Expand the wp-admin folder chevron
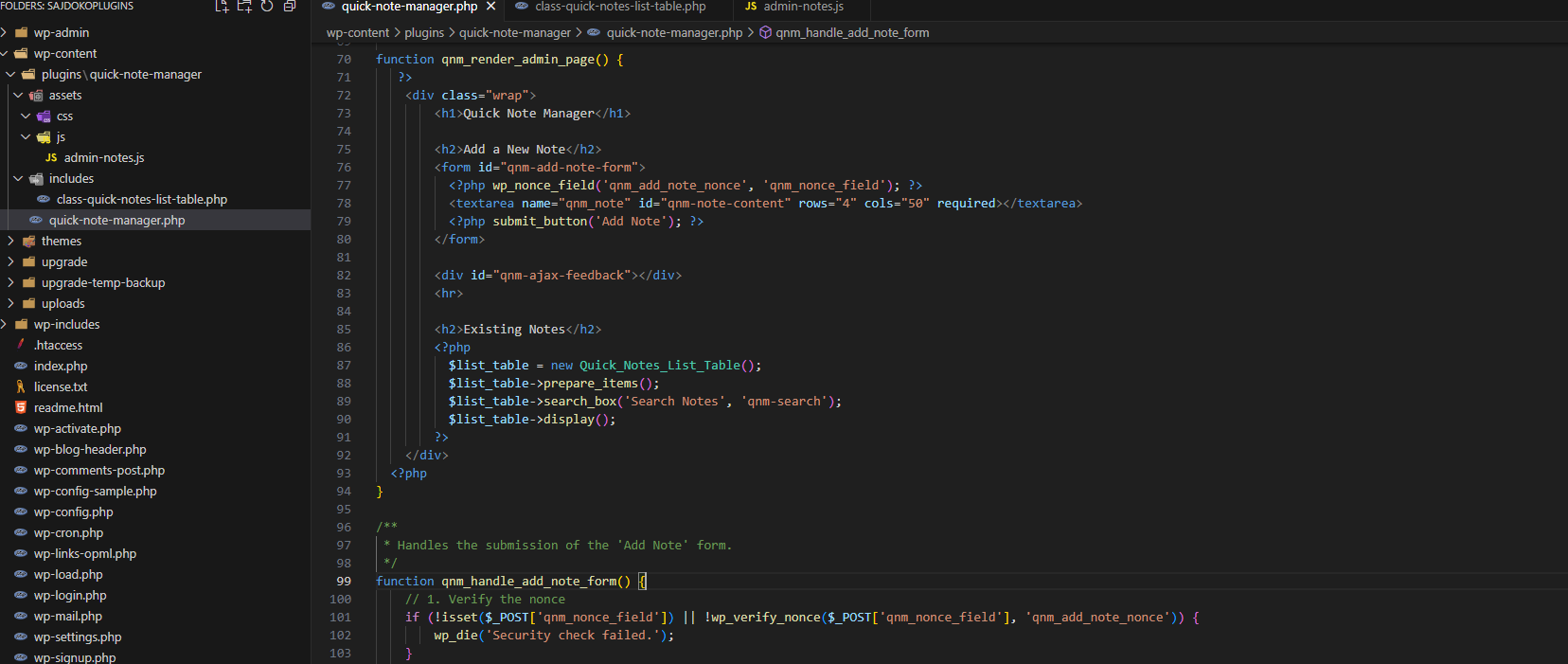The image size is (1568, 664). (4, 32)
